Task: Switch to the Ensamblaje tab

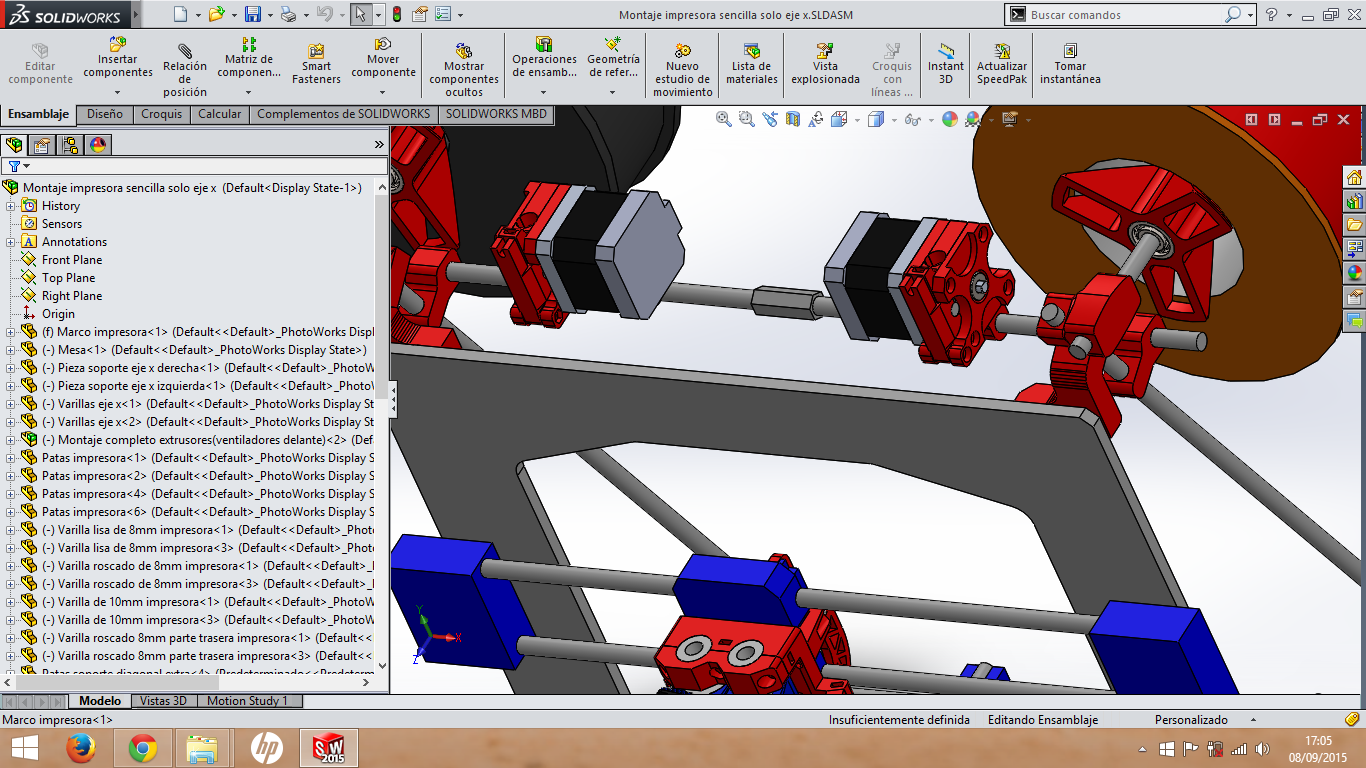Action: tap(38, 114)
